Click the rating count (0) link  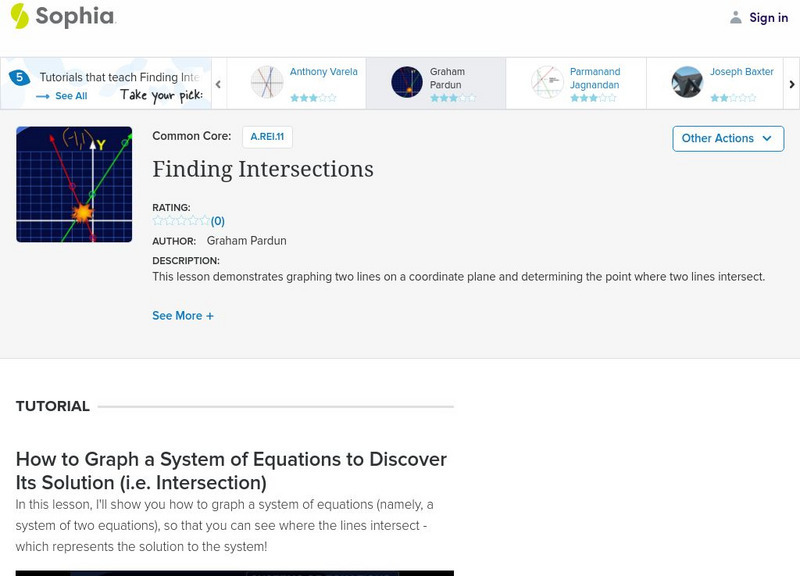pyautogui.click(x=217, y=221)
